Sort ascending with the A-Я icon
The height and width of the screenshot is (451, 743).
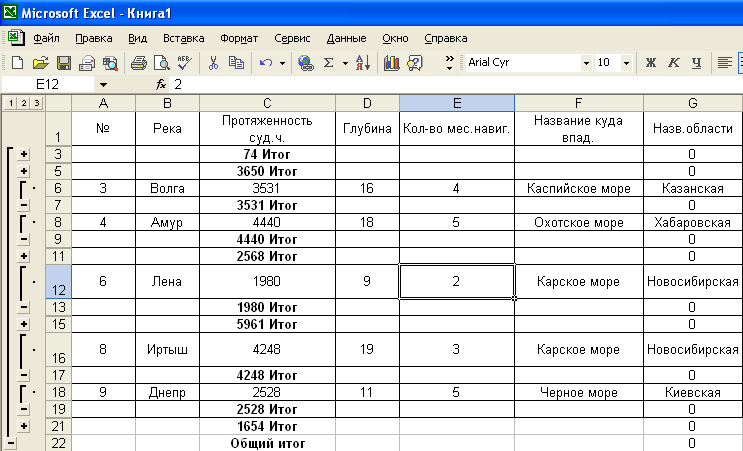tap(363, 63)
